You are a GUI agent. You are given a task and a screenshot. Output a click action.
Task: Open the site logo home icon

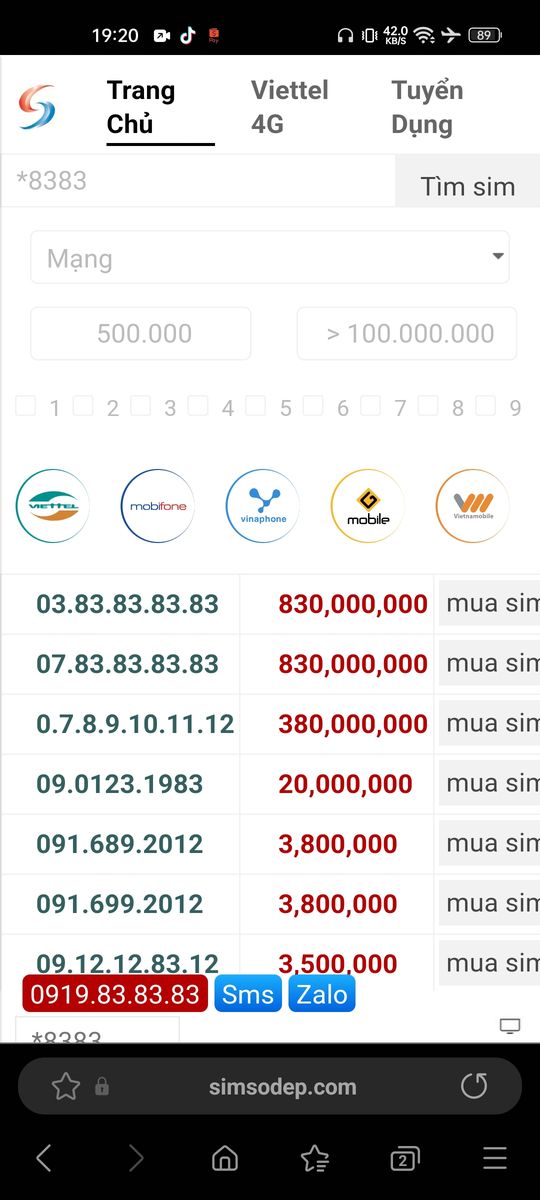click(37, 107)
